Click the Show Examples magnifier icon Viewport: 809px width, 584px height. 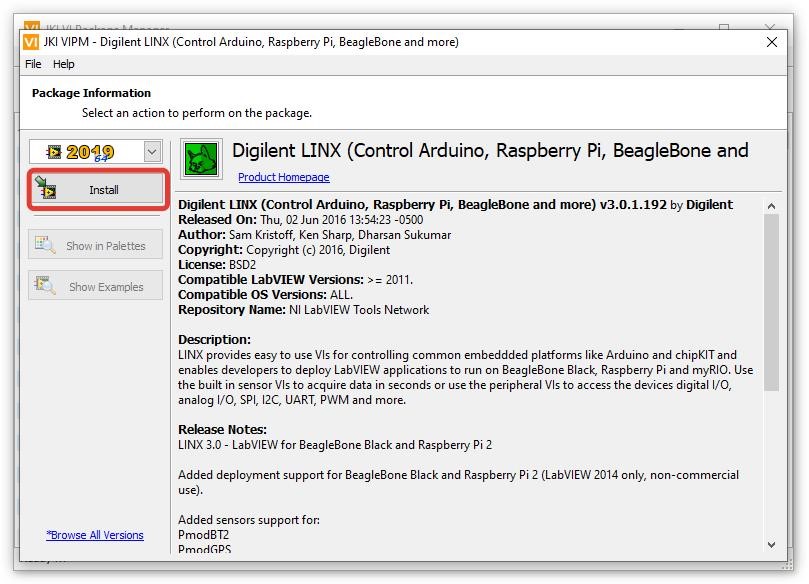pos(45,286)
